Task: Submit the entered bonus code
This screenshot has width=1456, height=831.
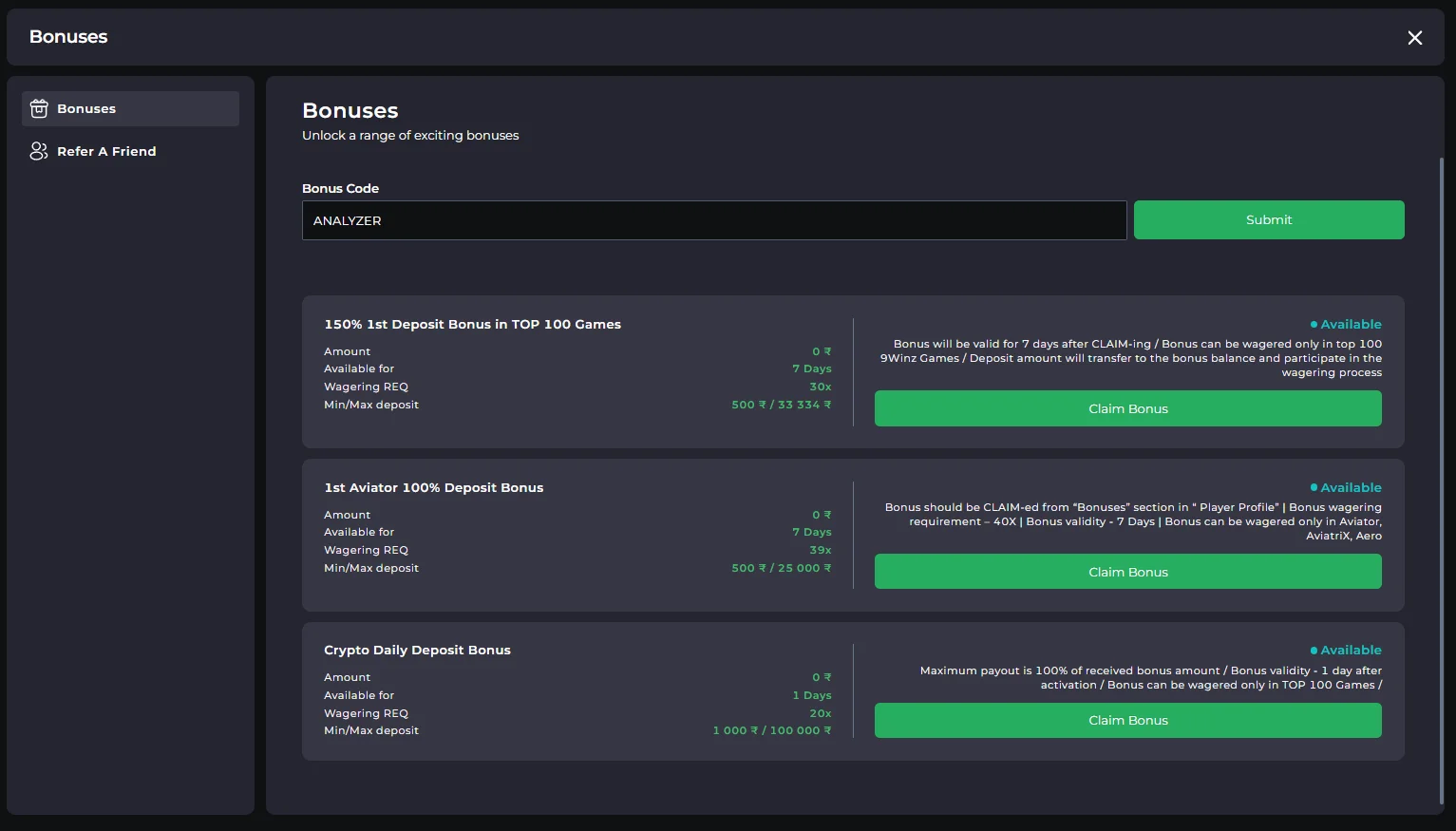Action: coord(1268,220)
